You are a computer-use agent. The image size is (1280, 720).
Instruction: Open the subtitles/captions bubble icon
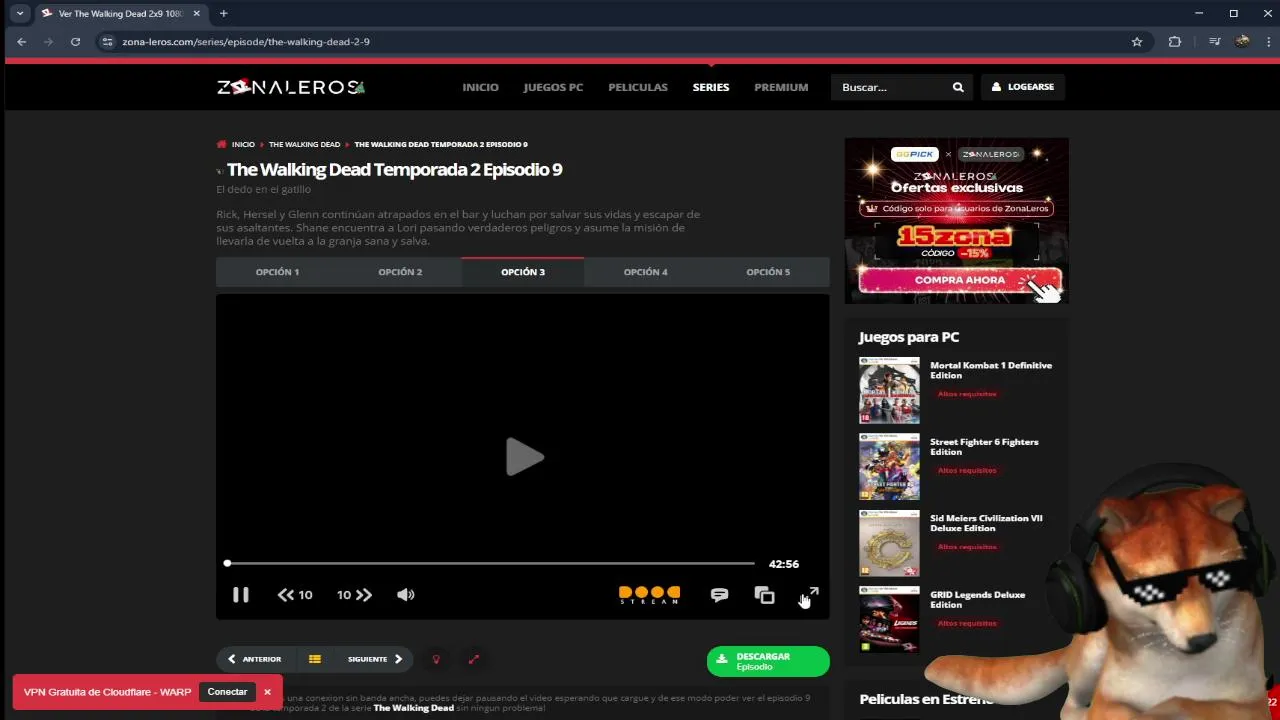[x=719, y=595]
